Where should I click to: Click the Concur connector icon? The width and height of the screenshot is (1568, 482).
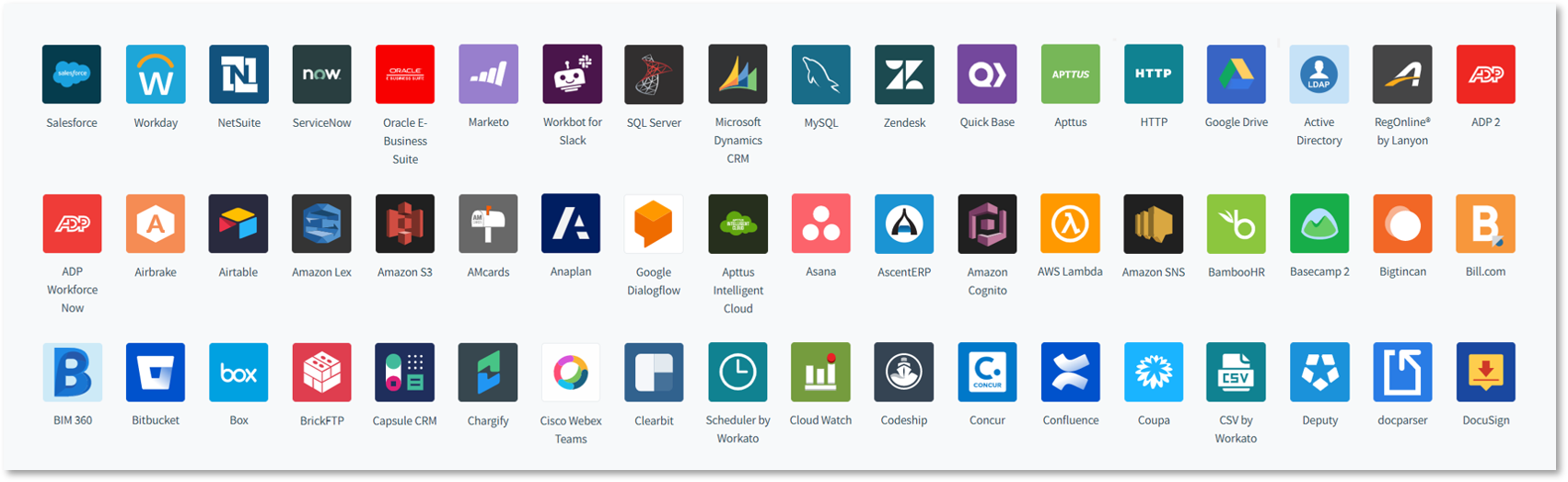[987, 373]
